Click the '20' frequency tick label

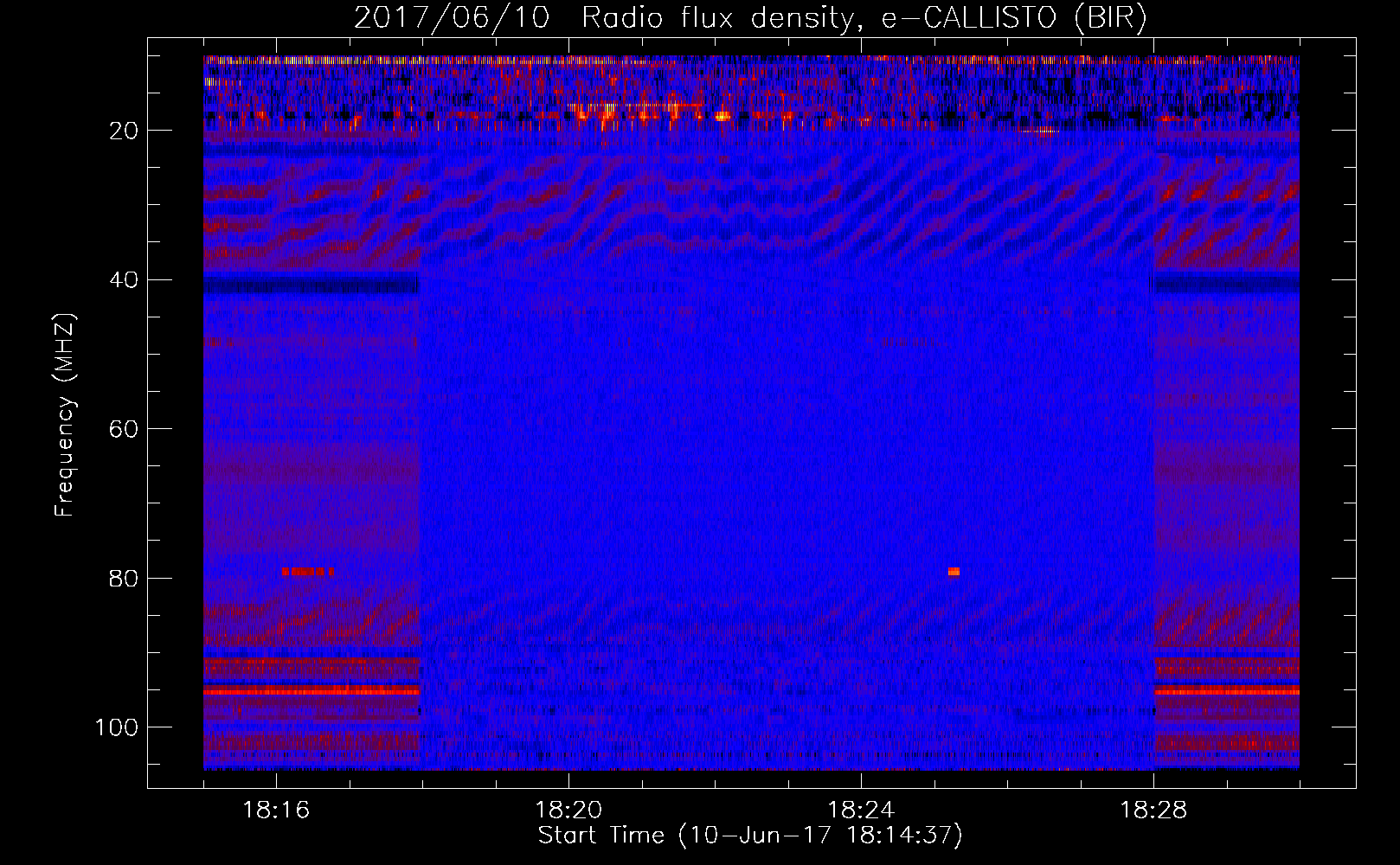click(125, 131)
